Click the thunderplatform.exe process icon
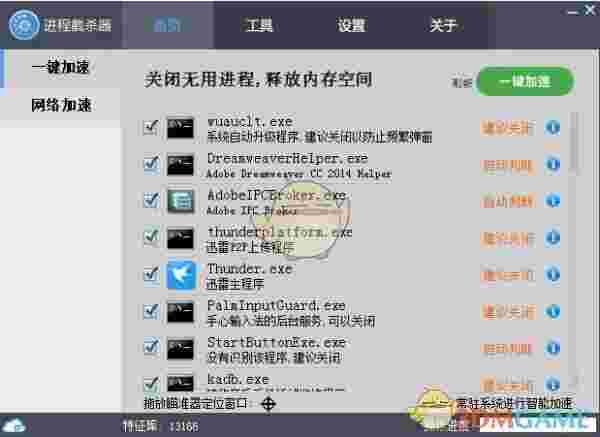 (180, 238)
